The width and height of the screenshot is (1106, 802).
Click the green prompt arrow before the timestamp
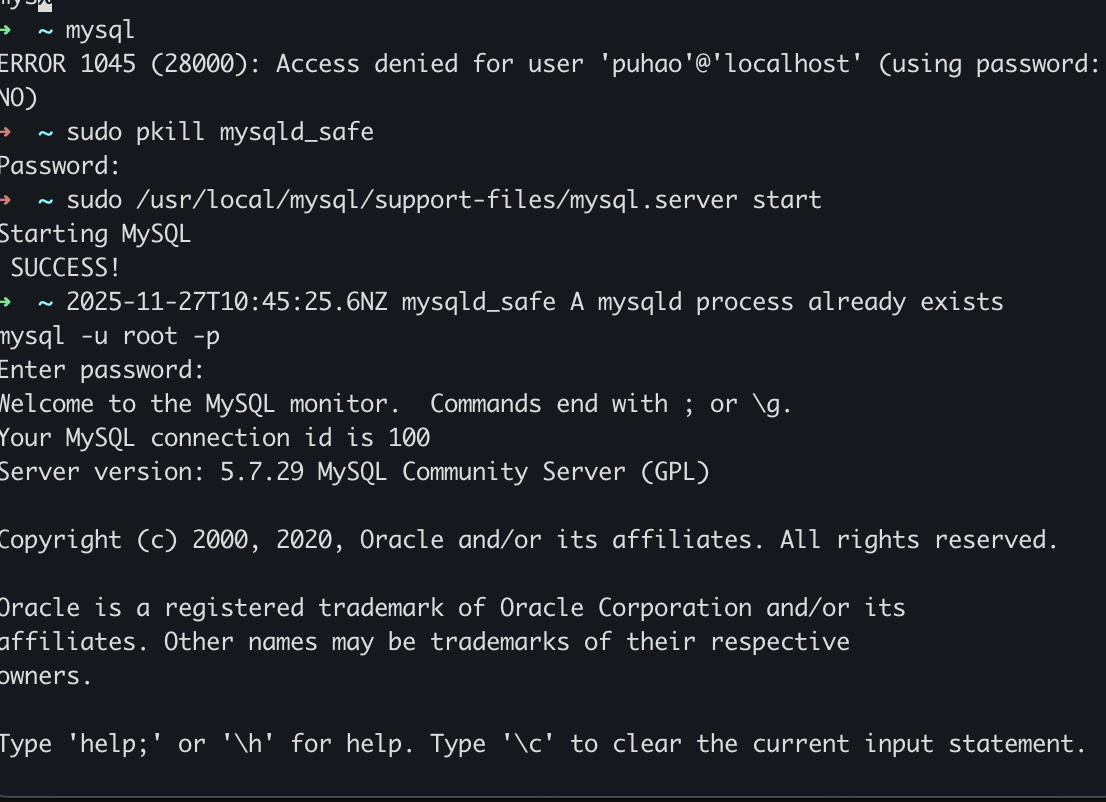(x=5, y=301)
